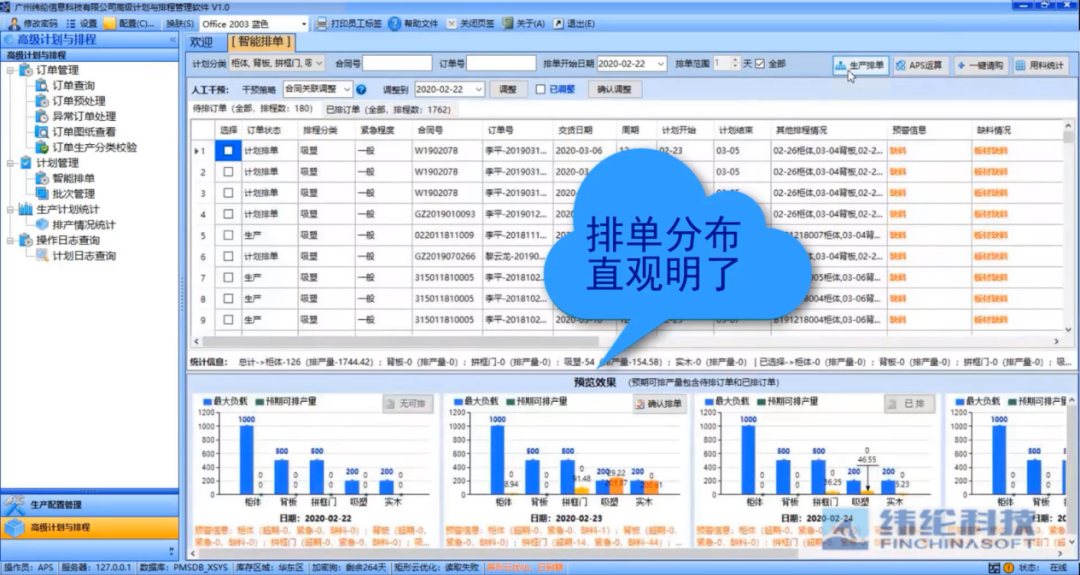Open the 计划分类 dropdown
This screenshot has width=1080, height=575.
pos(318,63)
